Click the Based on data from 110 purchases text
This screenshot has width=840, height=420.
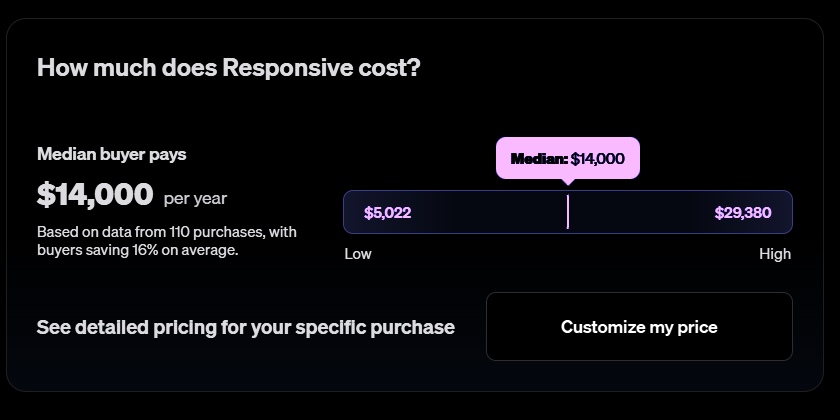click(x=167, y=232)
